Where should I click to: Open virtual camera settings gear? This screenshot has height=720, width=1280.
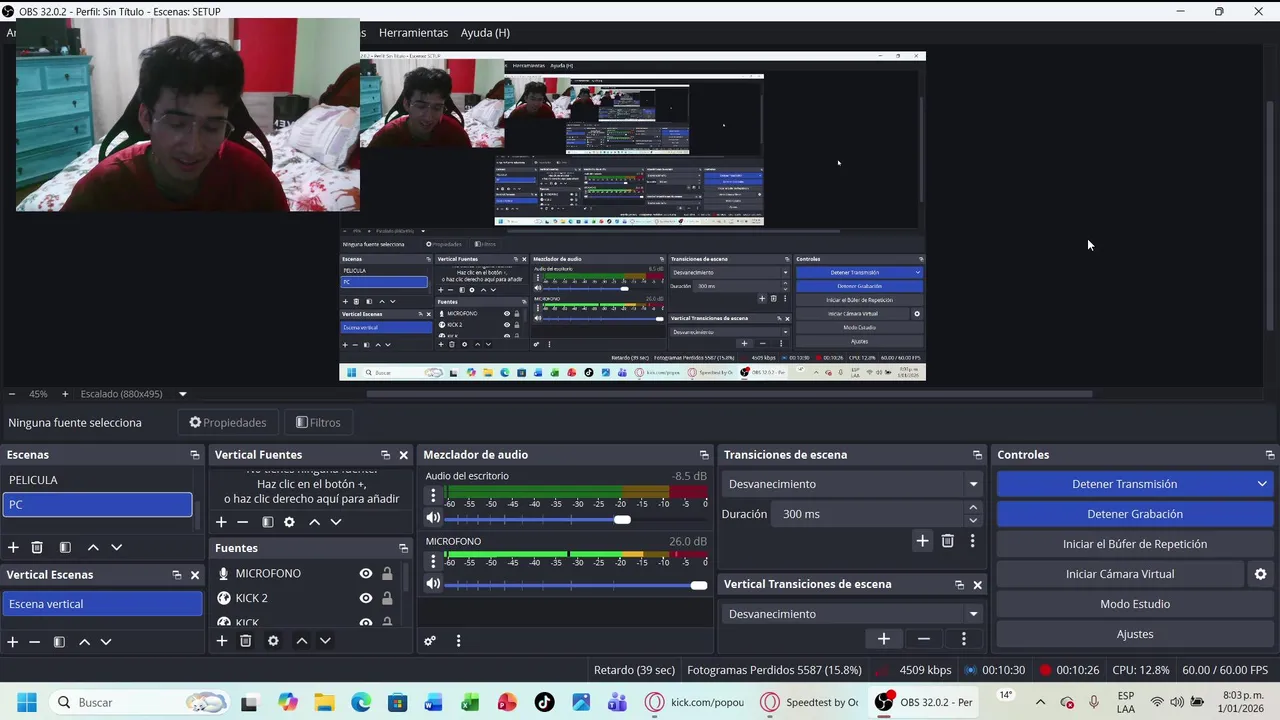1260,574
